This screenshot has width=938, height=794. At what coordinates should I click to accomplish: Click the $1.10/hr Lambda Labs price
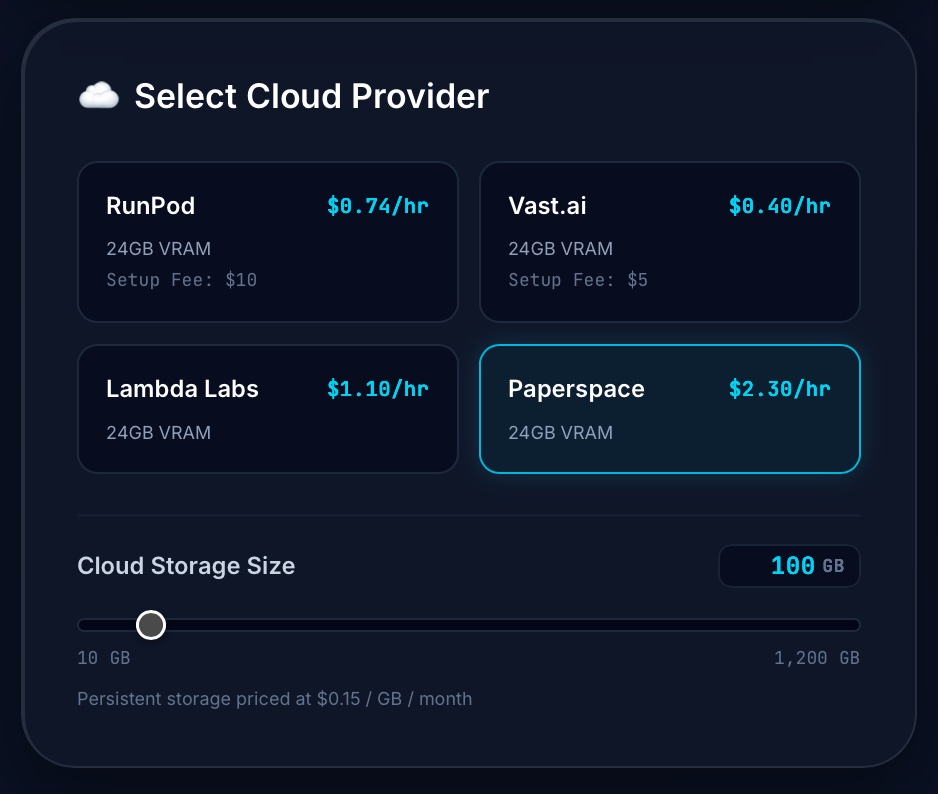tap(377, 389)
